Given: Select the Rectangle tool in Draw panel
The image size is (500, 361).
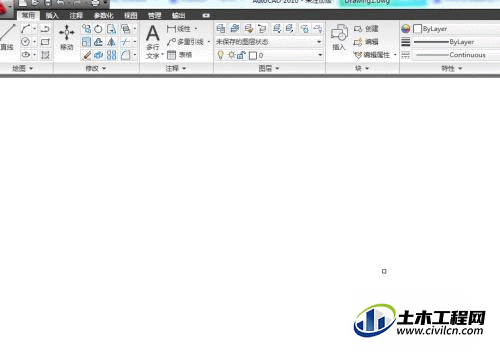Looking at the screenshot, I should [x=45, y=42].
